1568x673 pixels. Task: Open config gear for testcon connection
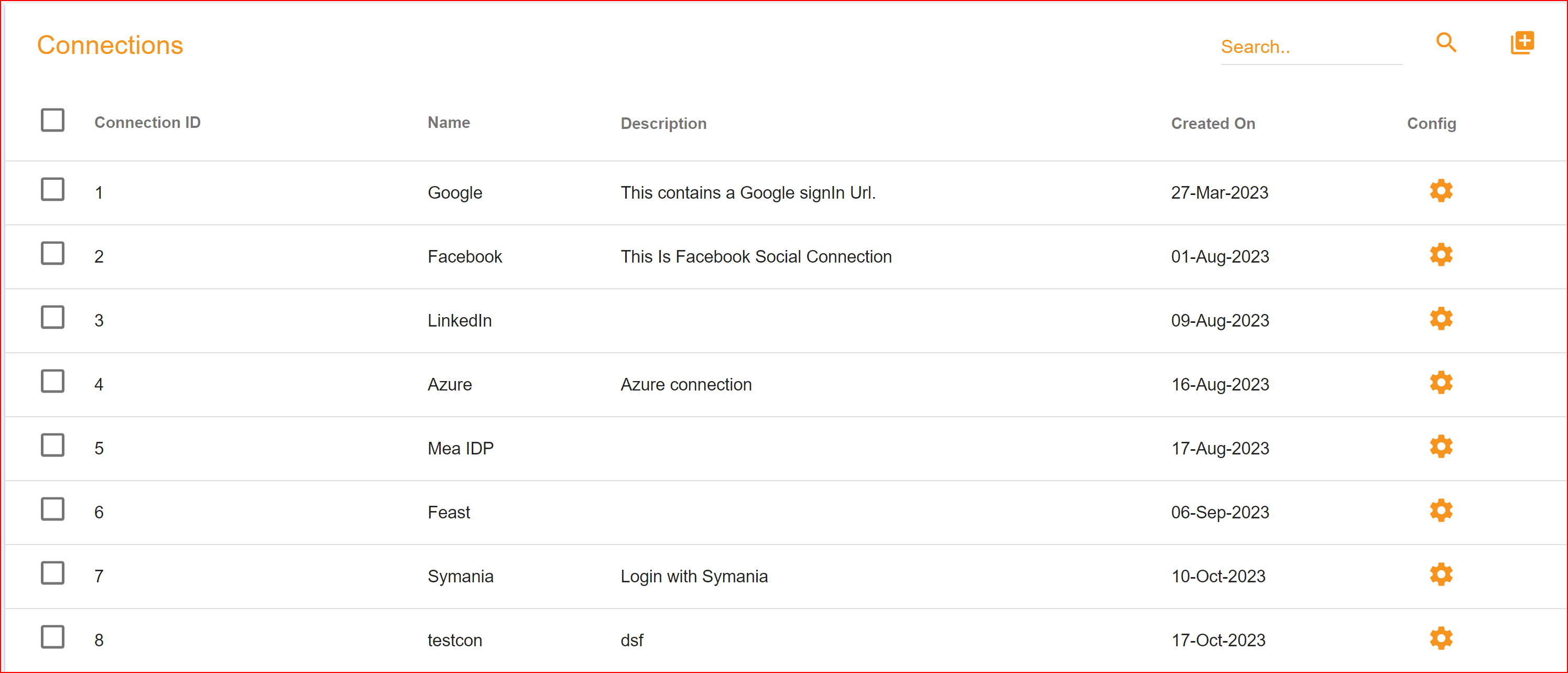click(1440, 638)
